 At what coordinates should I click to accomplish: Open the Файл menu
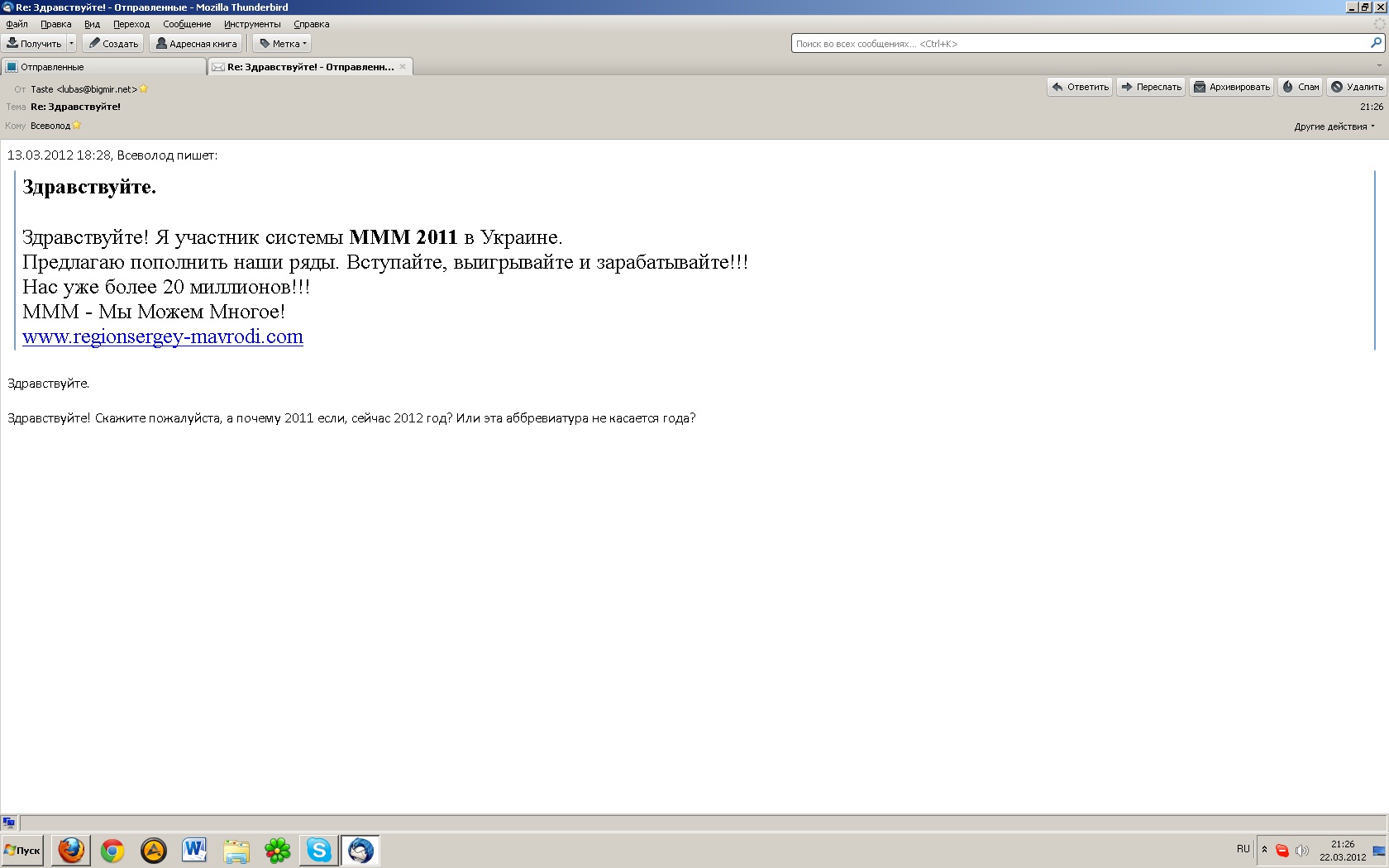pyautogui.click(x=17, y=24)
